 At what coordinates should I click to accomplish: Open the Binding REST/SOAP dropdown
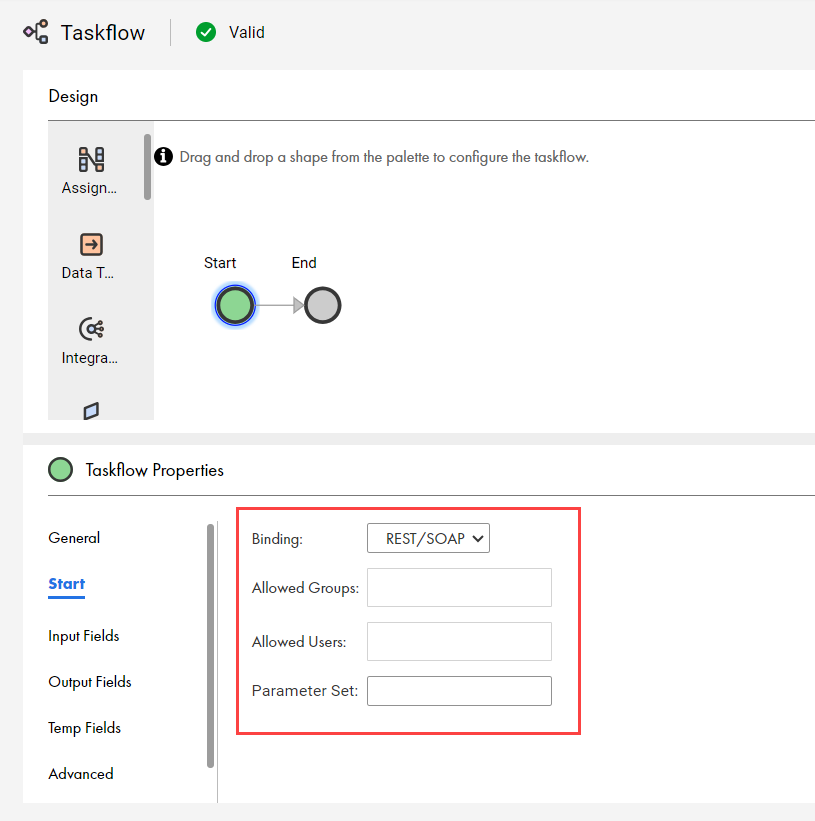[428, 538]
